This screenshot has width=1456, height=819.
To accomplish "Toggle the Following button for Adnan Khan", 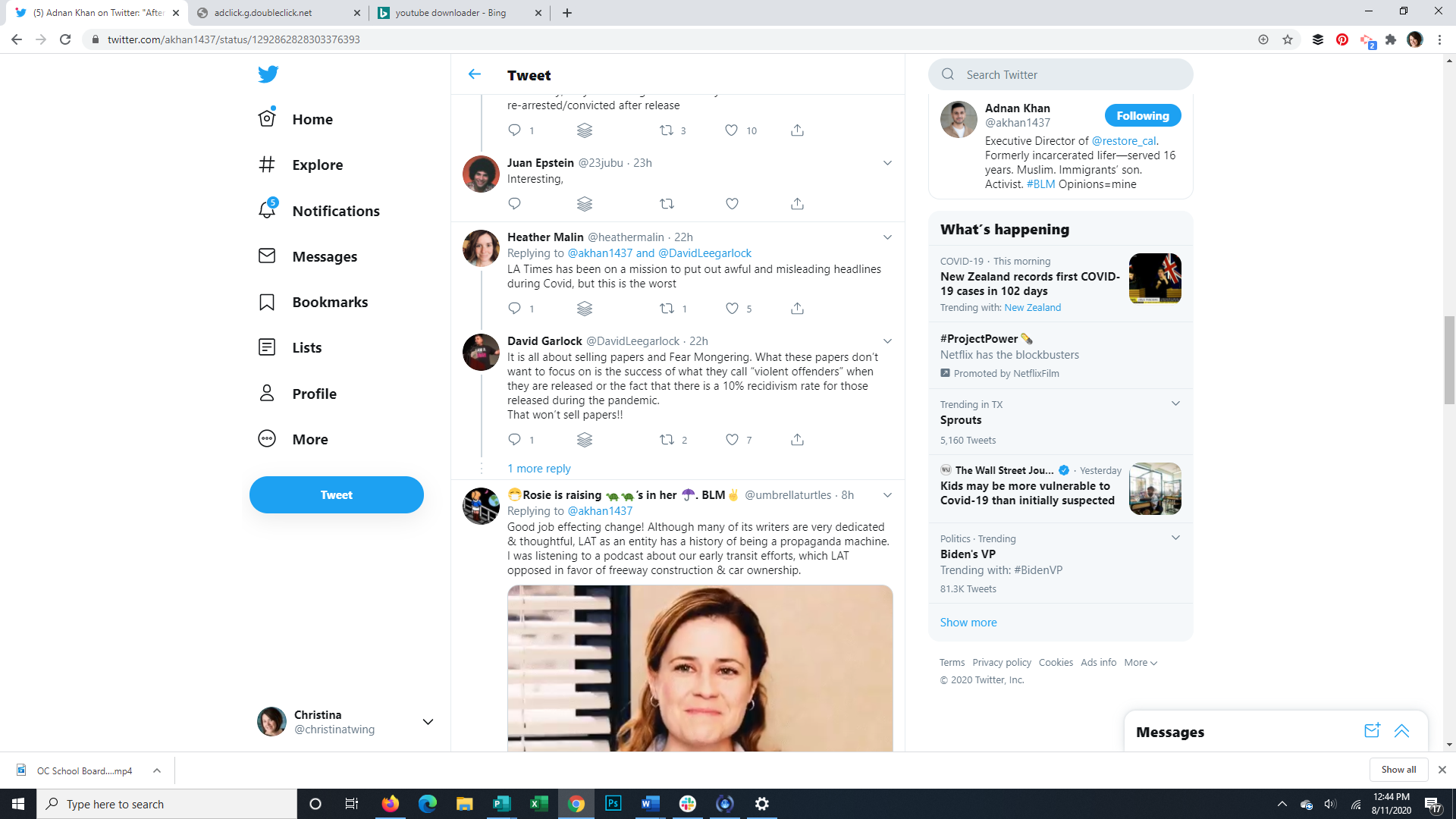I will pos(1142,116).
